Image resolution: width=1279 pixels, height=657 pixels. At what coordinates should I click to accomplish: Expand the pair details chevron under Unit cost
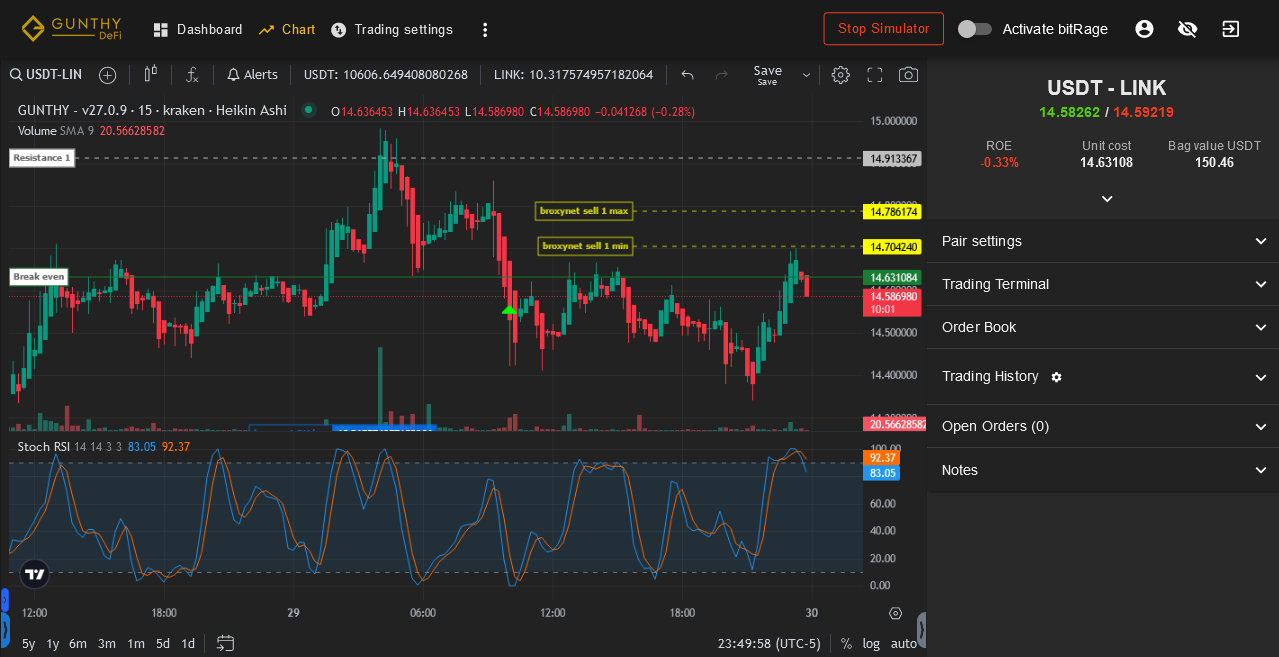pos(1107,199)
